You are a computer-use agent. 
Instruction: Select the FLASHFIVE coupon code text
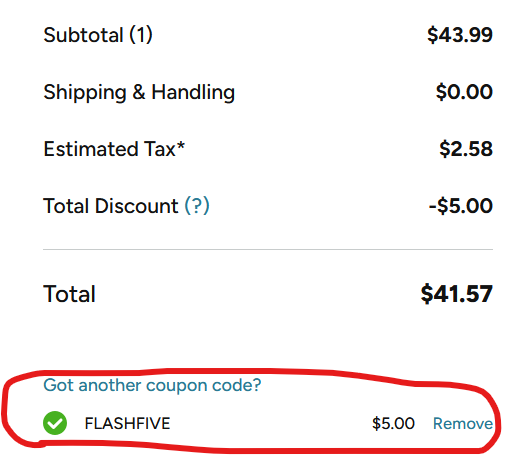[127, 424]
